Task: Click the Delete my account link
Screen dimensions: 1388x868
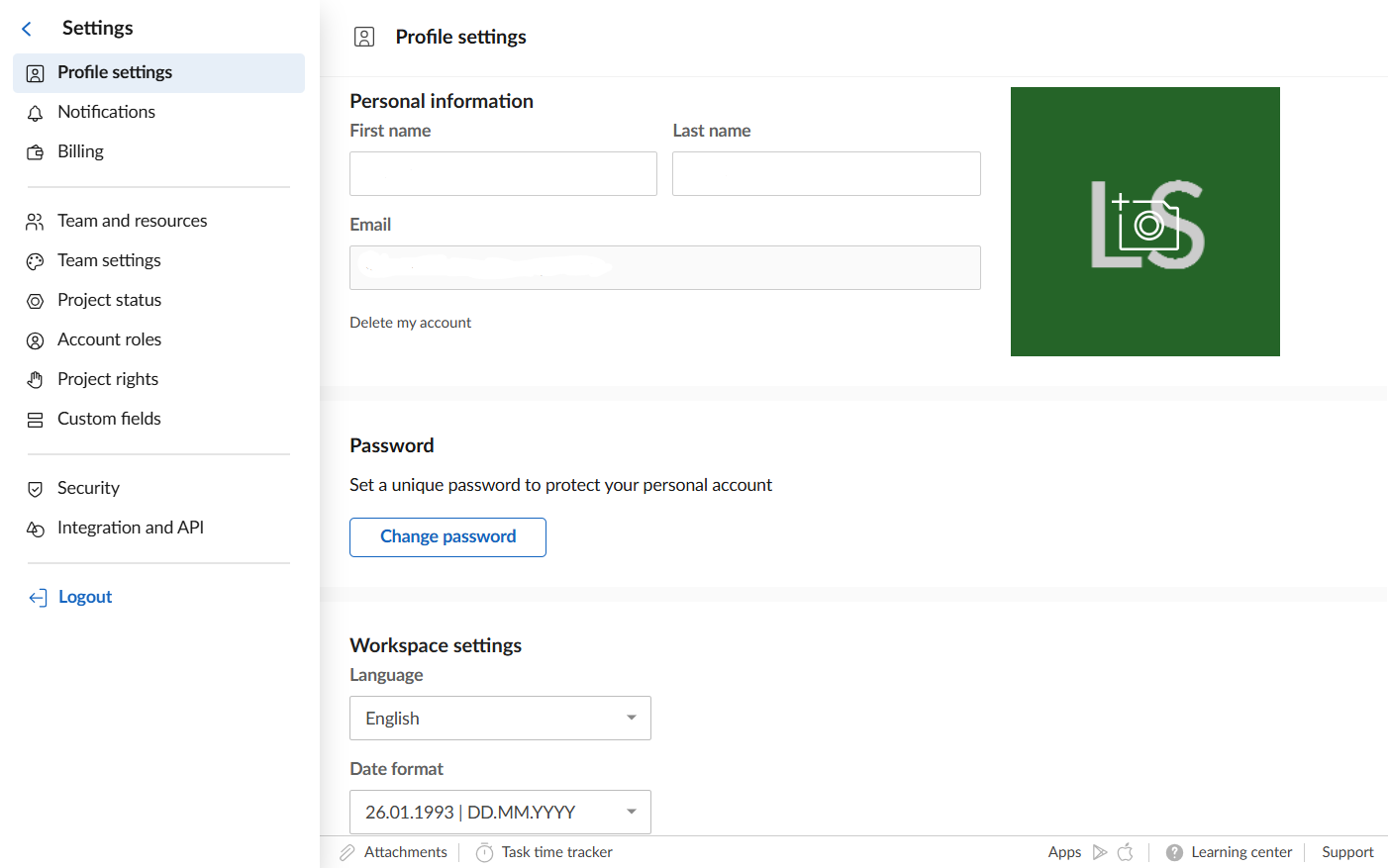Action: pyautogui.click(x=410, y=323)
